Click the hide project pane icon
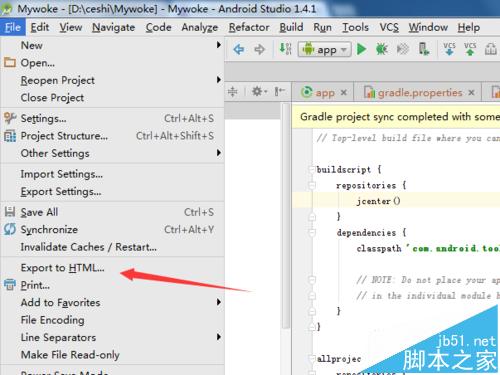The width and height of the screenshot is (500, 375). coord(279,91)
